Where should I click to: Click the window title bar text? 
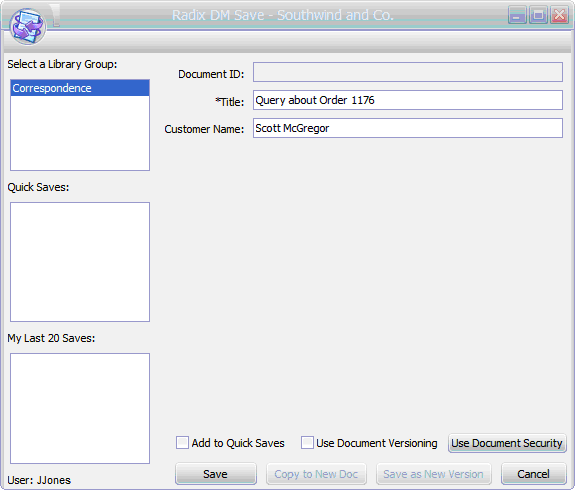[283, 15]
